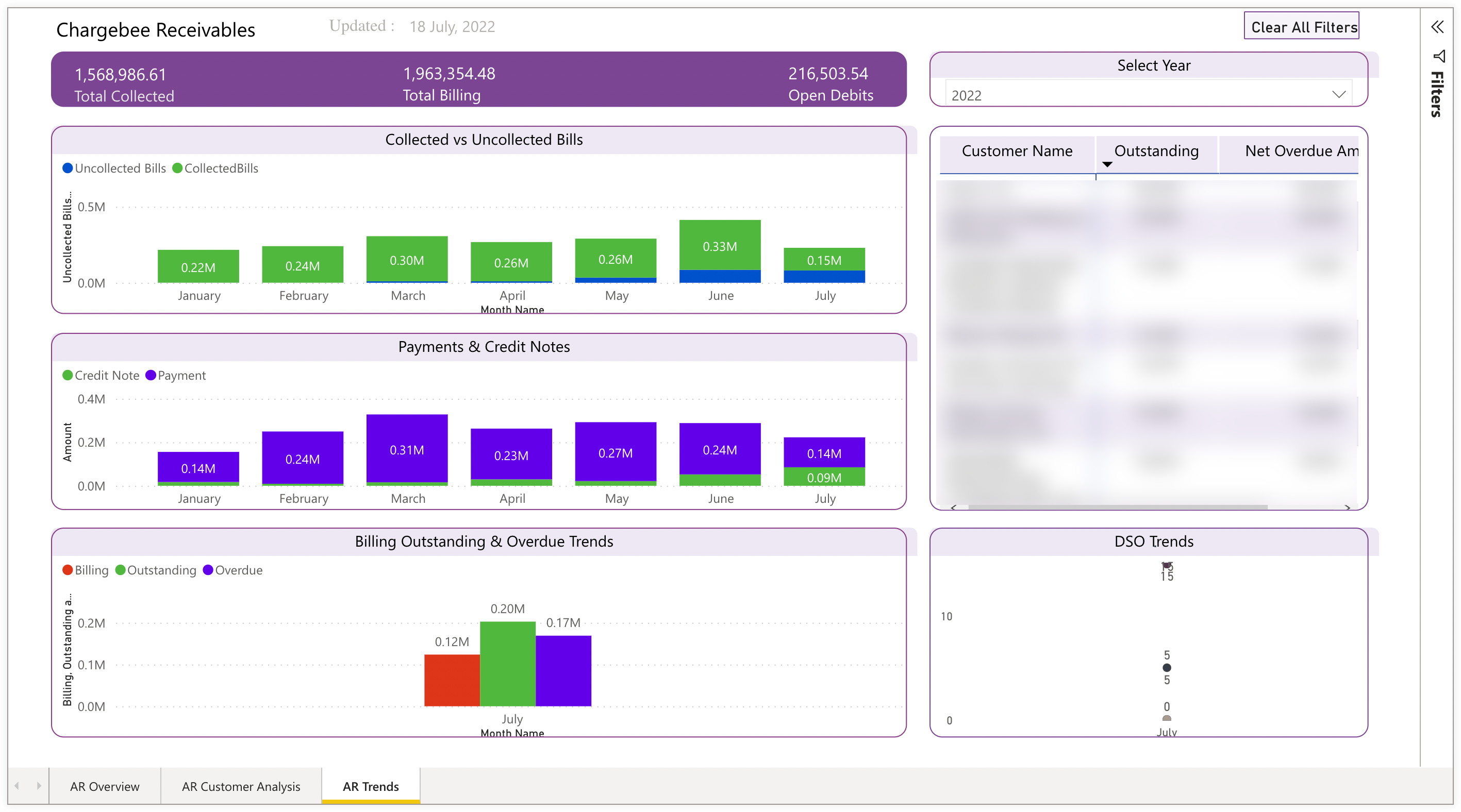Click the DSO Trends data point 15
The width and height of the screenshot is (1461, 812).
tap(1166, 565)
